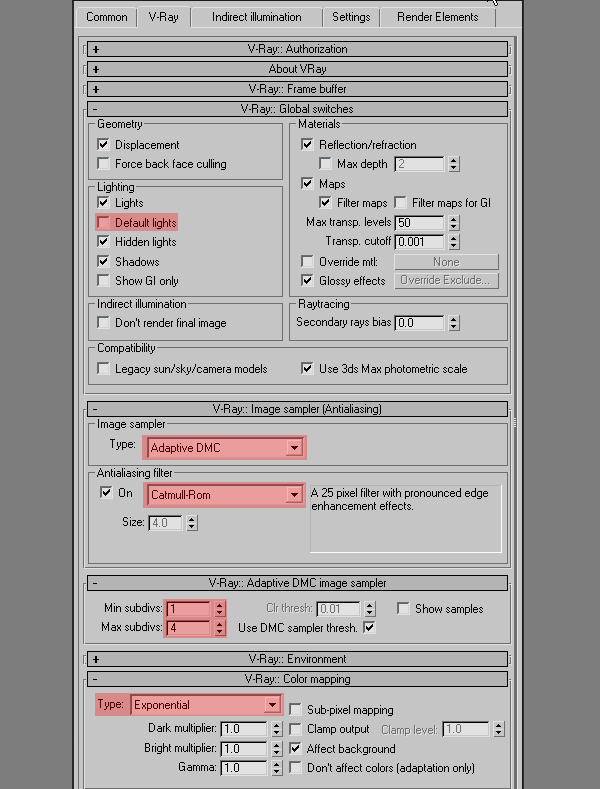Viewport: 600px width, 789px height.
Task: Disable the Displacement checkbox
Action: pyautogui.click(x=104, y=145)
